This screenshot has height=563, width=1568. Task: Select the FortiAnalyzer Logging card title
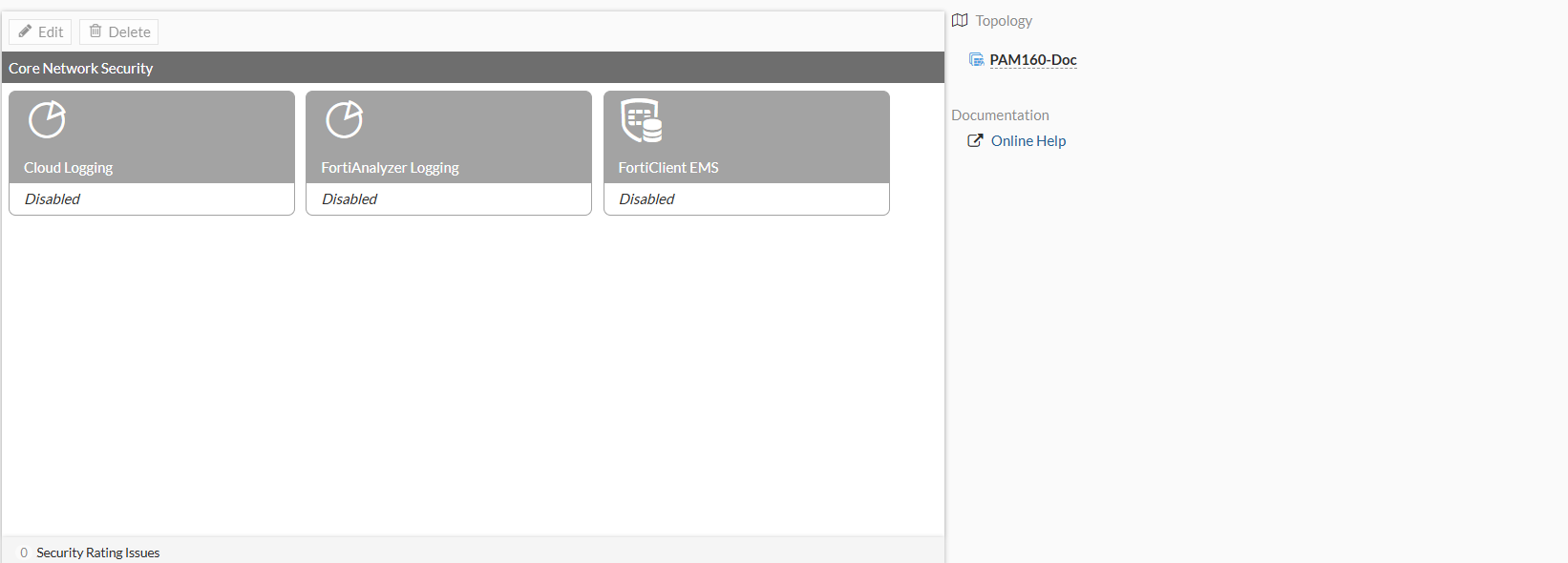390,167
